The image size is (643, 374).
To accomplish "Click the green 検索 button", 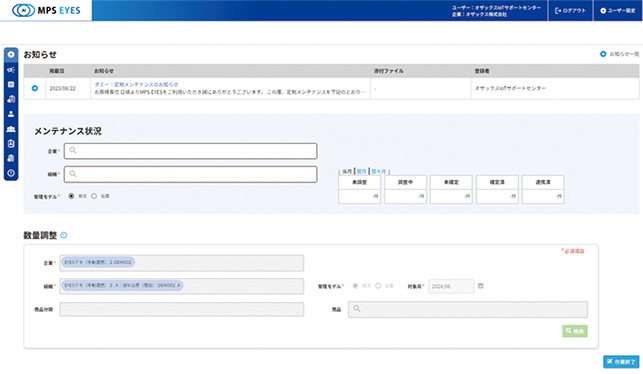I will click(x=575, y=331).
